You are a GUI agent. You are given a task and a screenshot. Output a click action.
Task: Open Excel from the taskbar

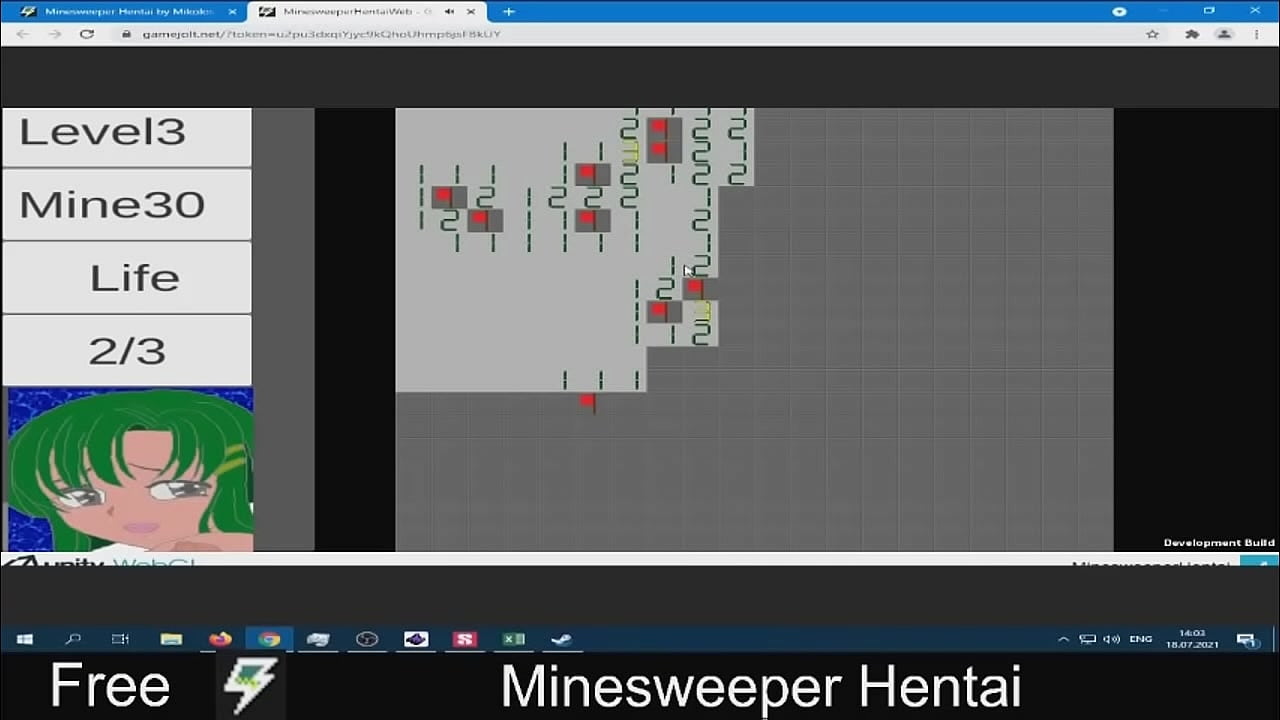click(513, 639)
